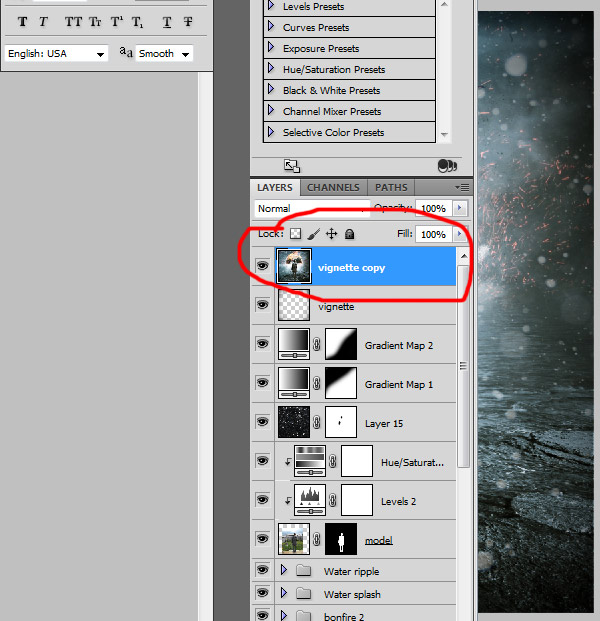Click link icon on Levels 2 layer
The image size is (600, 621).
pyautogui.click(x=333, y=500)
